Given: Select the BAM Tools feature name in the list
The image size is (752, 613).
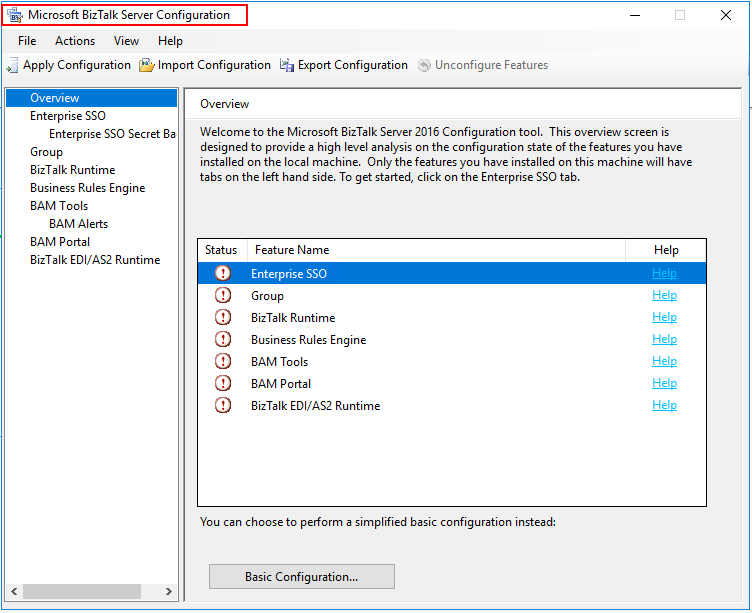Looking at the screenshot, I should click(279, 362).
